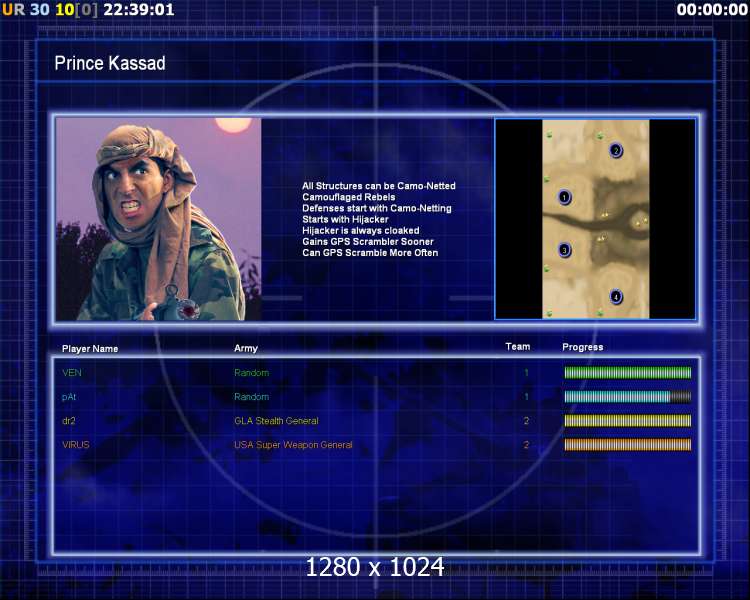Click the 00:00:00 game timer

click(x=712, y=10)
